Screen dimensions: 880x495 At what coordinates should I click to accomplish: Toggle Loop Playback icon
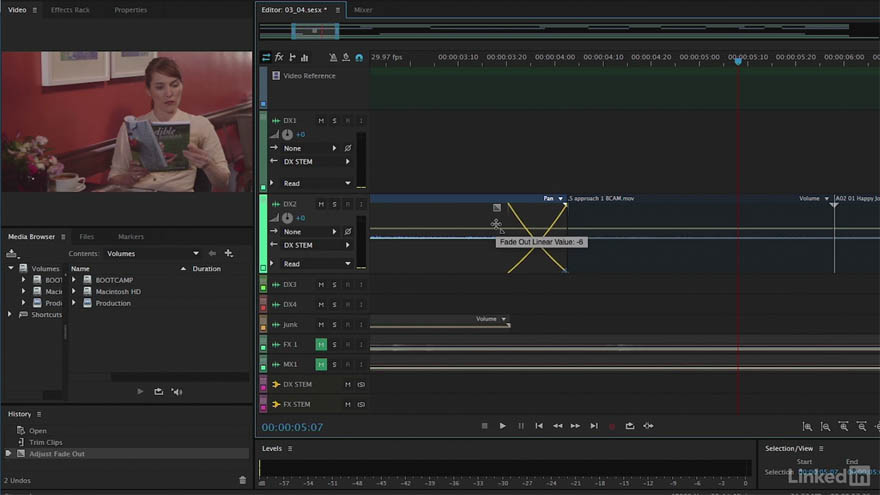tap(630, 426)
